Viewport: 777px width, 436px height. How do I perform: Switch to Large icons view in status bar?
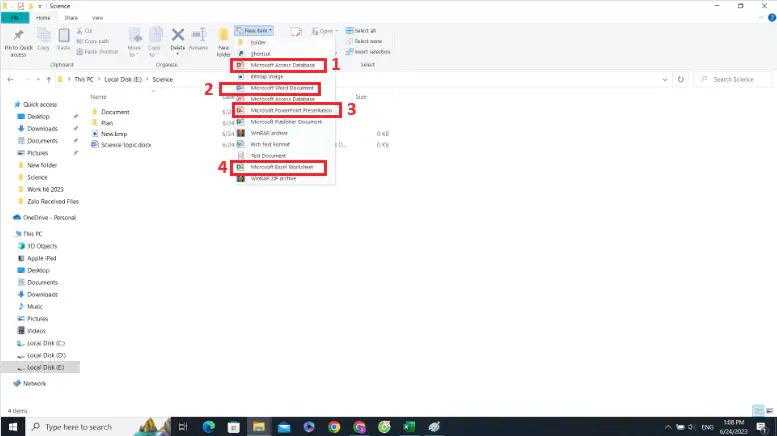(x=770, y=411)
